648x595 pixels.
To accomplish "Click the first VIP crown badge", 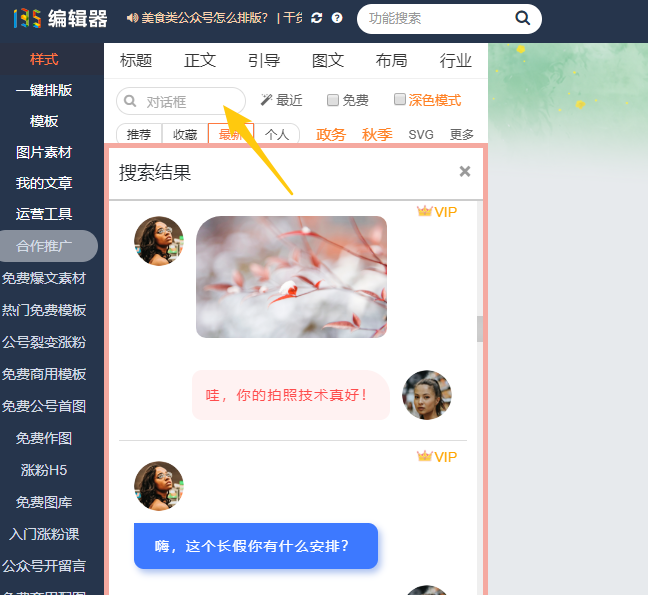I will [437, 212].
